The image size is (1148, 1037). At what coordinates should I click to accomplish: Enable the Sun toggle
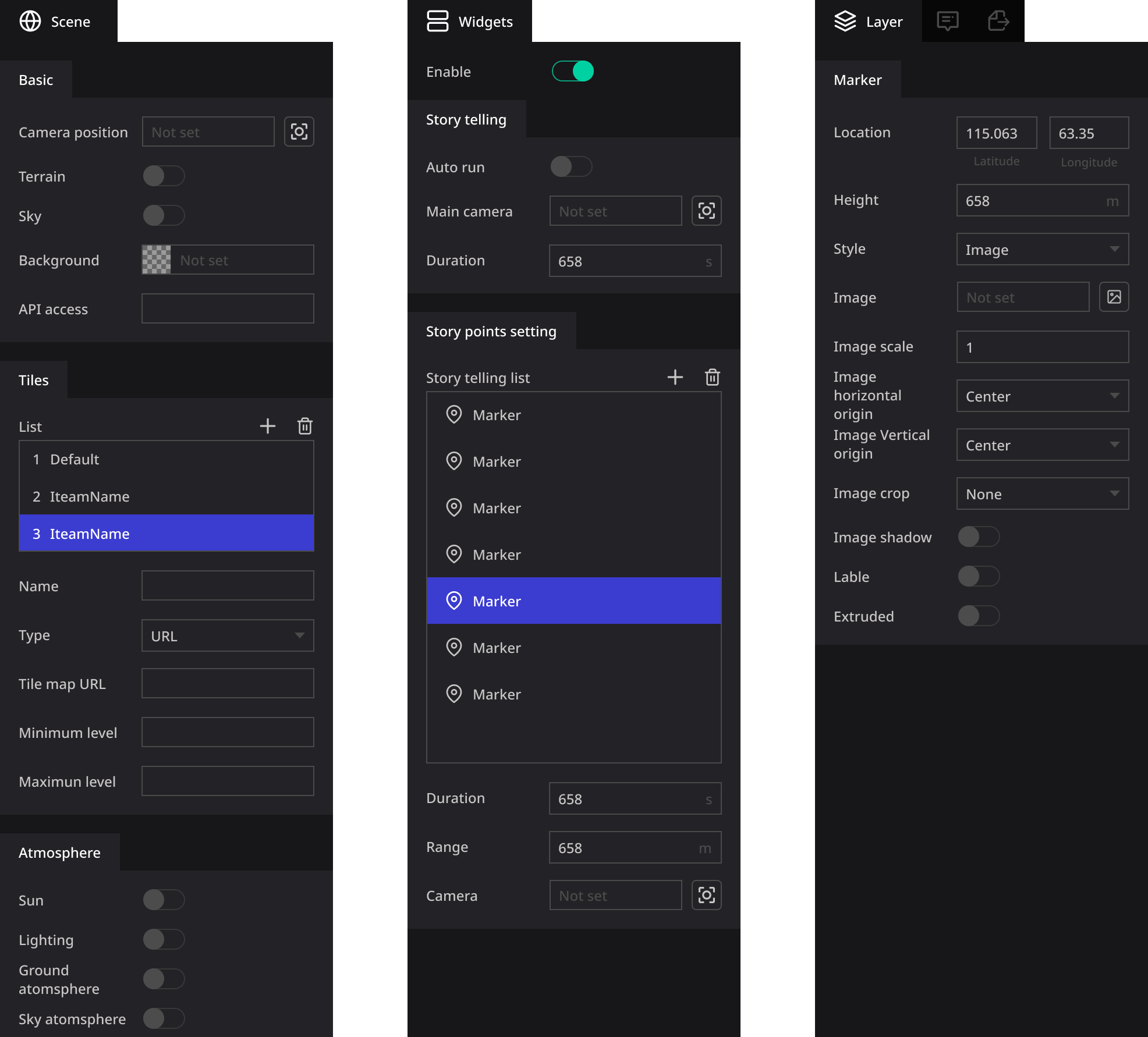[164, 900]
